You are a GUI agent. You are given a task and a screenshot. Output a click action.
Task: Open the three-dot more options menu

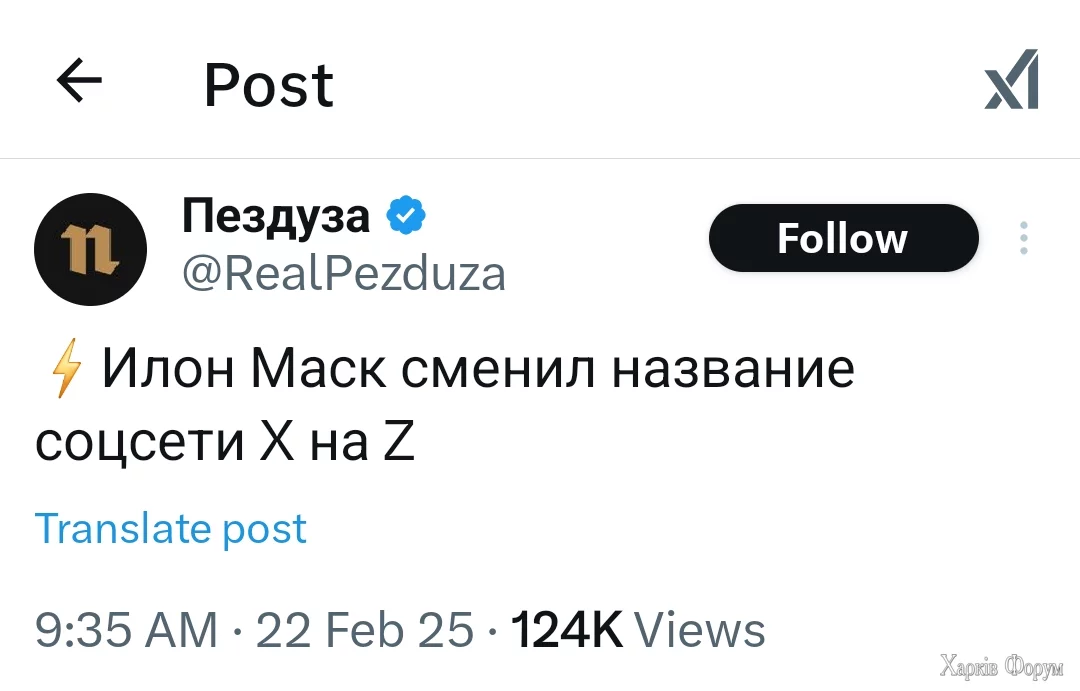pyautogui.click(x=1023, y=238)
